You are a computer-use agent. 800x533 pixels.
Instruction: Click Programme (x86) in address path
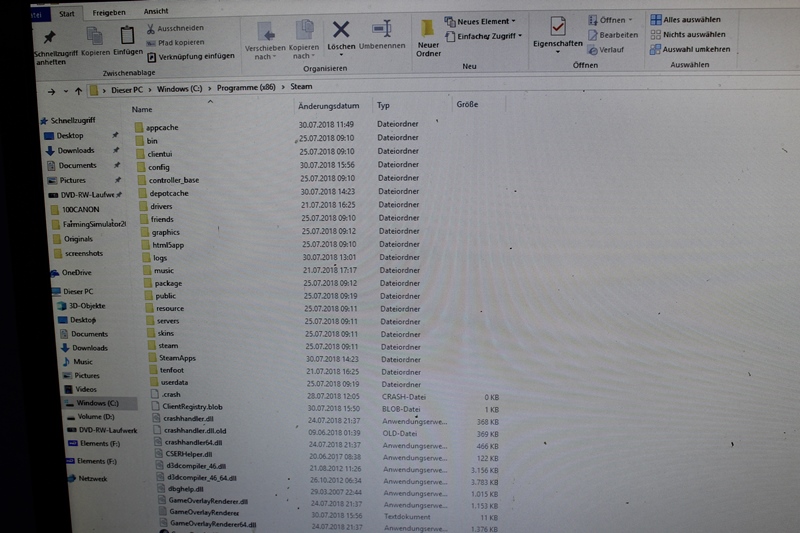pos(246,88)
